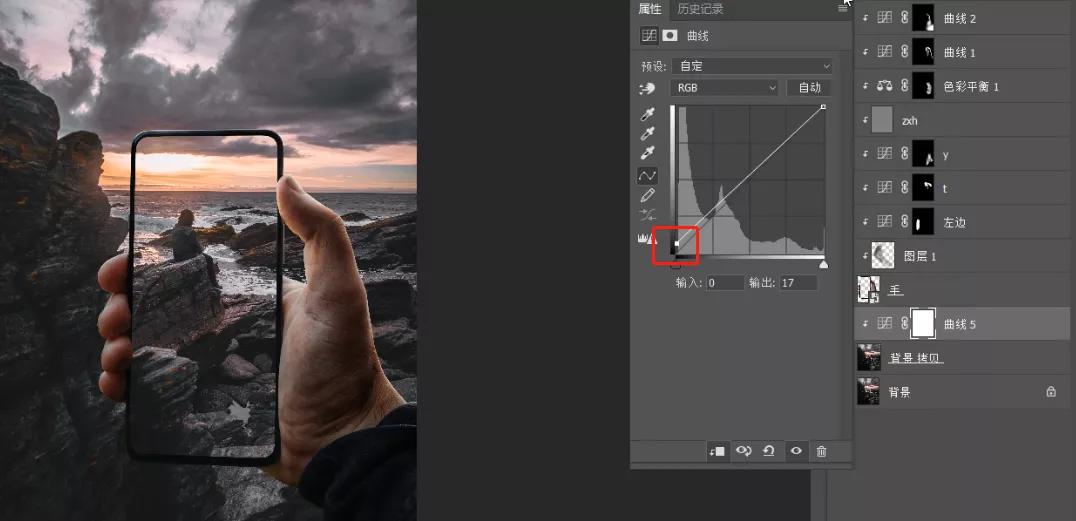Open the RGB channel dropdown
The height and width of the screenshot is (521, 1076).
(724, 88)
